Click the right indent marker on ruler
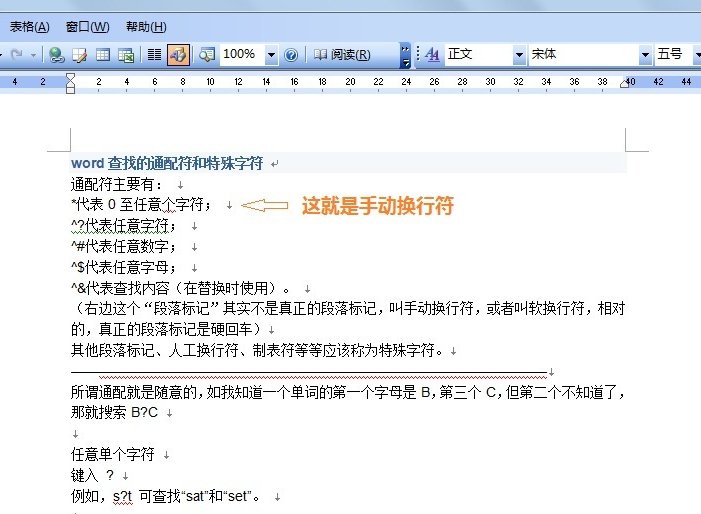This screenshot has height=514, width=701. point(625,83)
